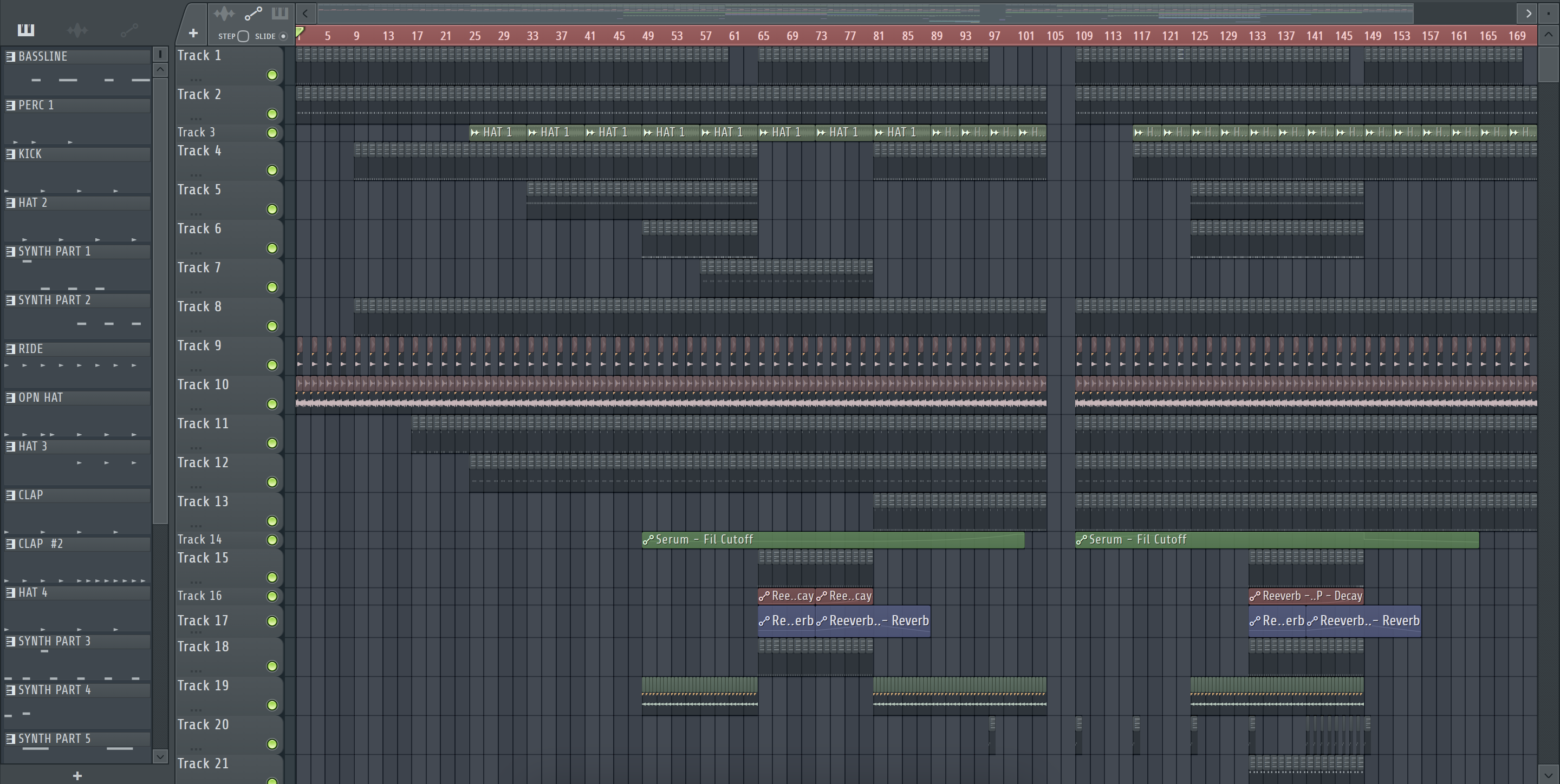Viewport: 1560px width, 784px height.
Task: Click bar 65 on the timeline ruler
Action: [763, 36]
